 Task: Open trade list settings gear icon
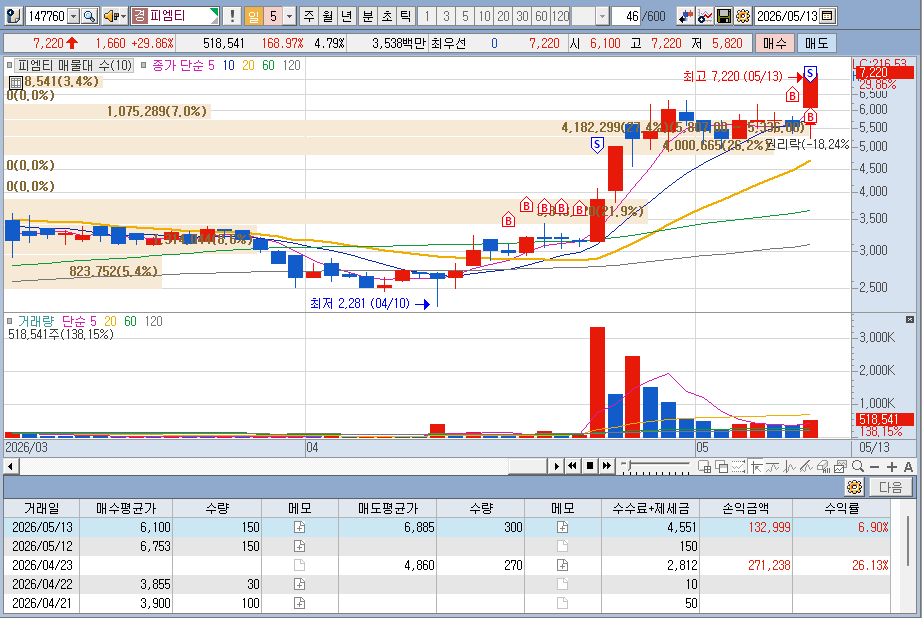(854, 487)
